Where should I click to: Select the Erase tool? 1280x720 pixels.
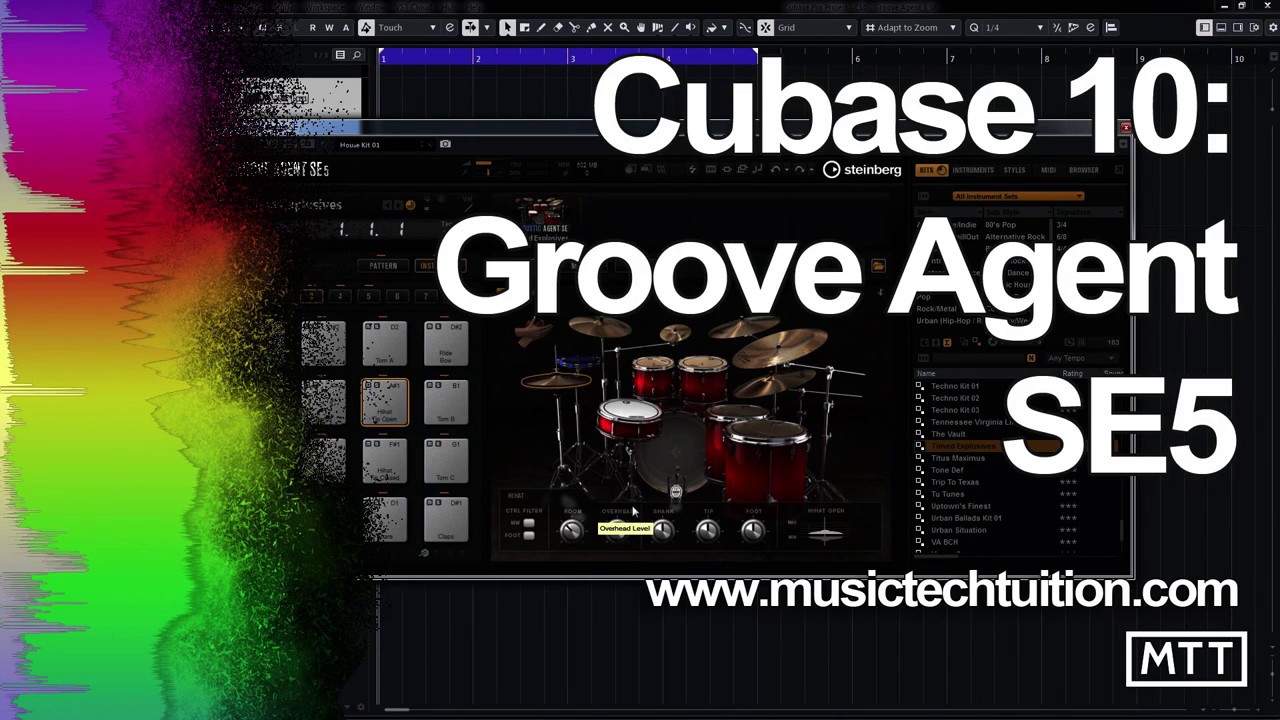558,27
